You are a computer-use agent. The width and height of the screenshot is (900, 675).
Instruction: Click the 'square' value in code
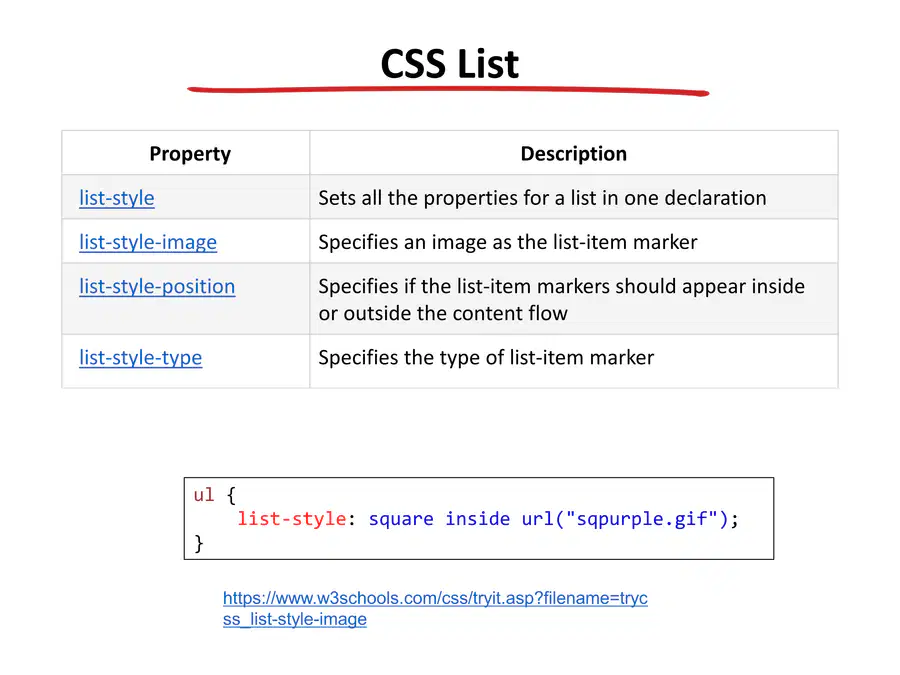[x=401, y=519]
